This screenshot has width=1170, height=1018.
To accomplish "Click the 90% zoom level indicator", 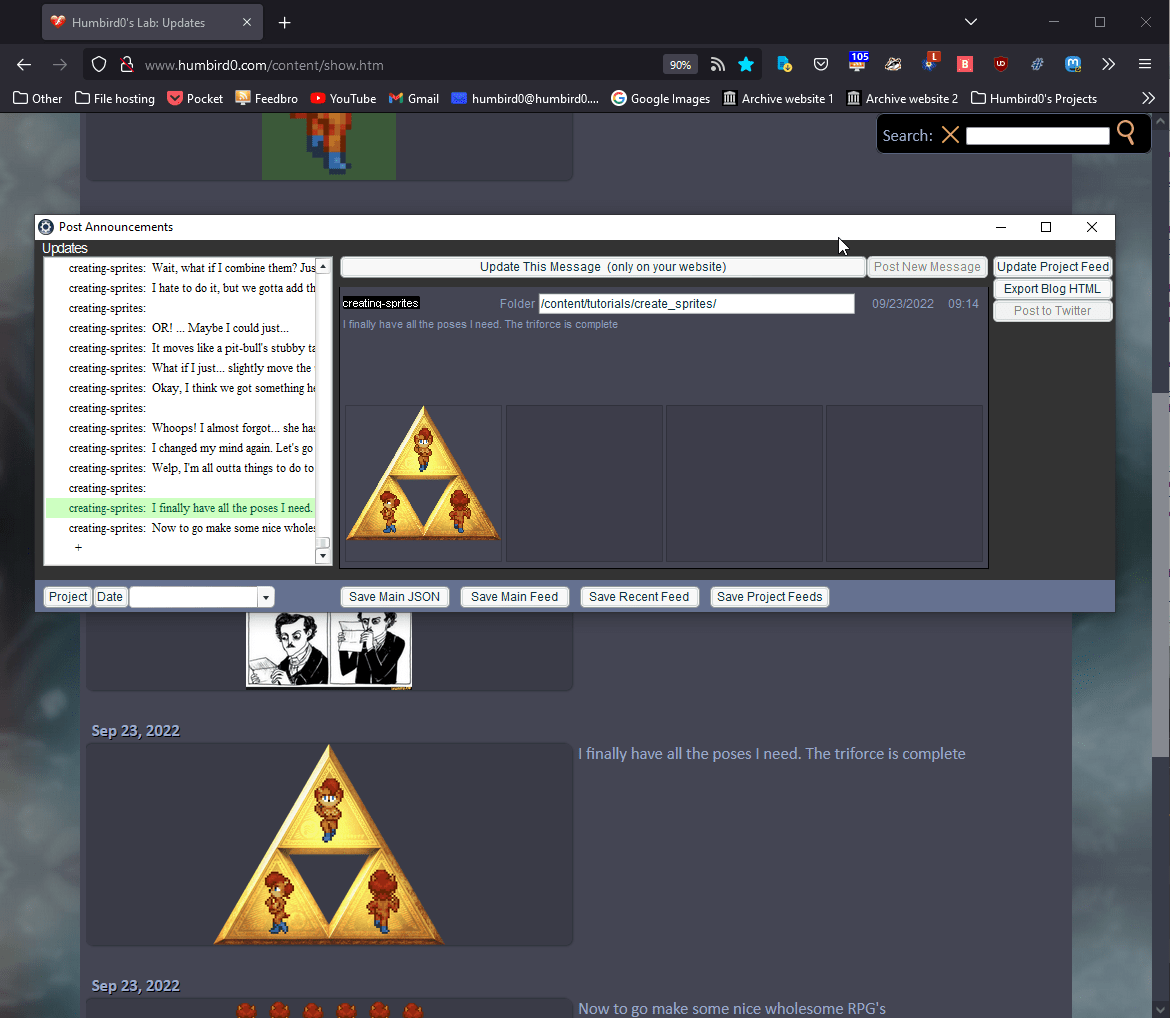I will (680, 65).
